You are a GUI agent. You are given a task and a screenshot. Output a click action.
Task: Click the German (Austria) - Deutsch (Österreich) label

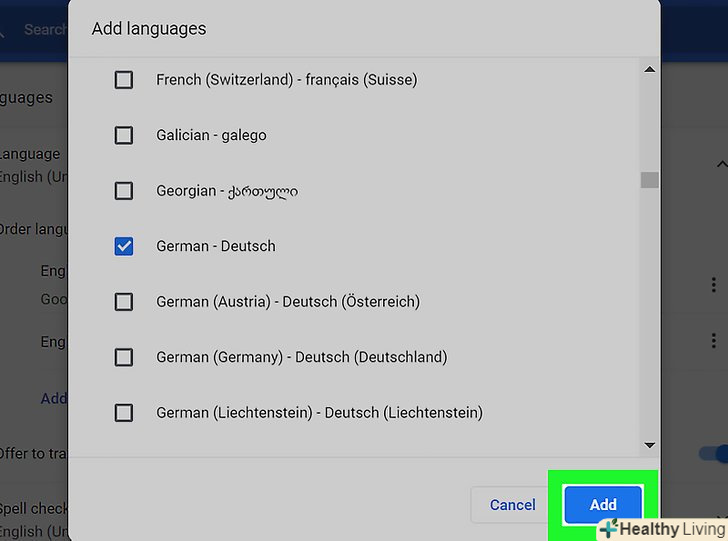(288, 301)
